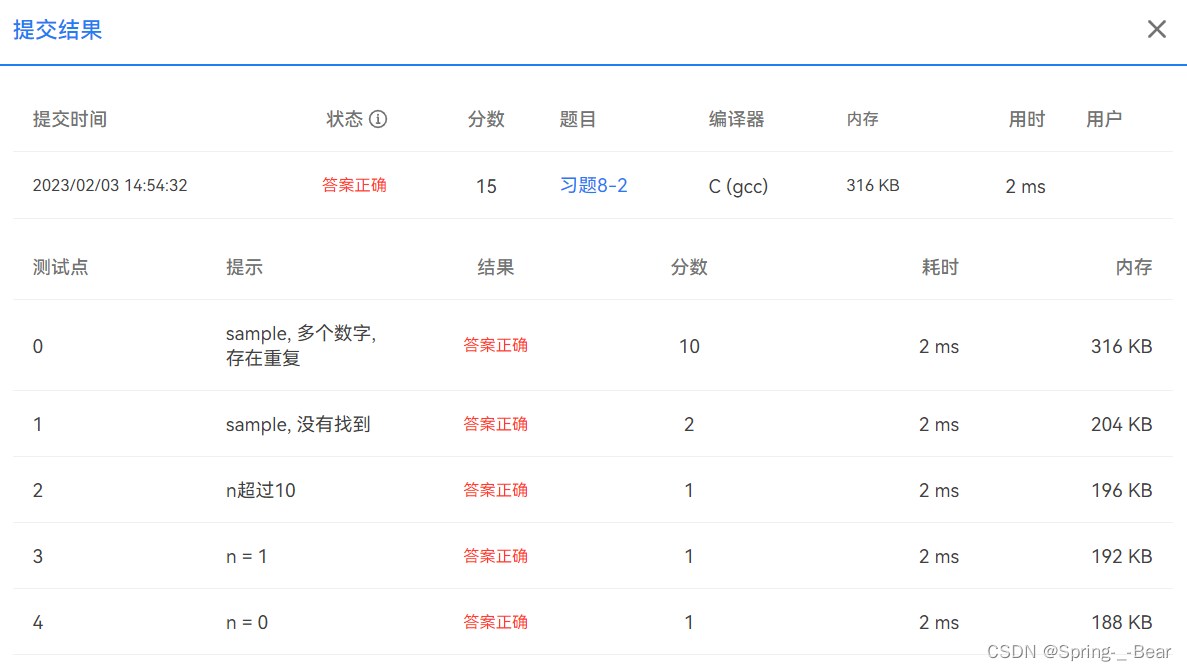This screenshot has height=671, width=1187.
Task: Click memory value 192 KB
Action: click(1121, 557)
